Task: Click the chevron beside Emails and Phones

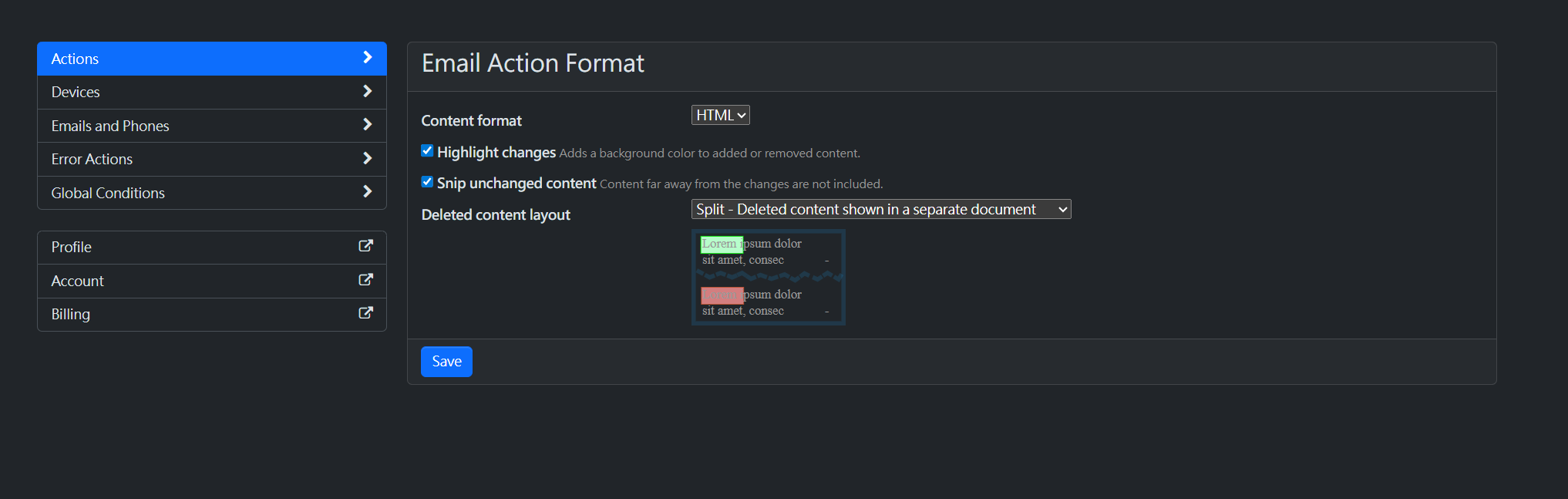Action: [367, 125]
